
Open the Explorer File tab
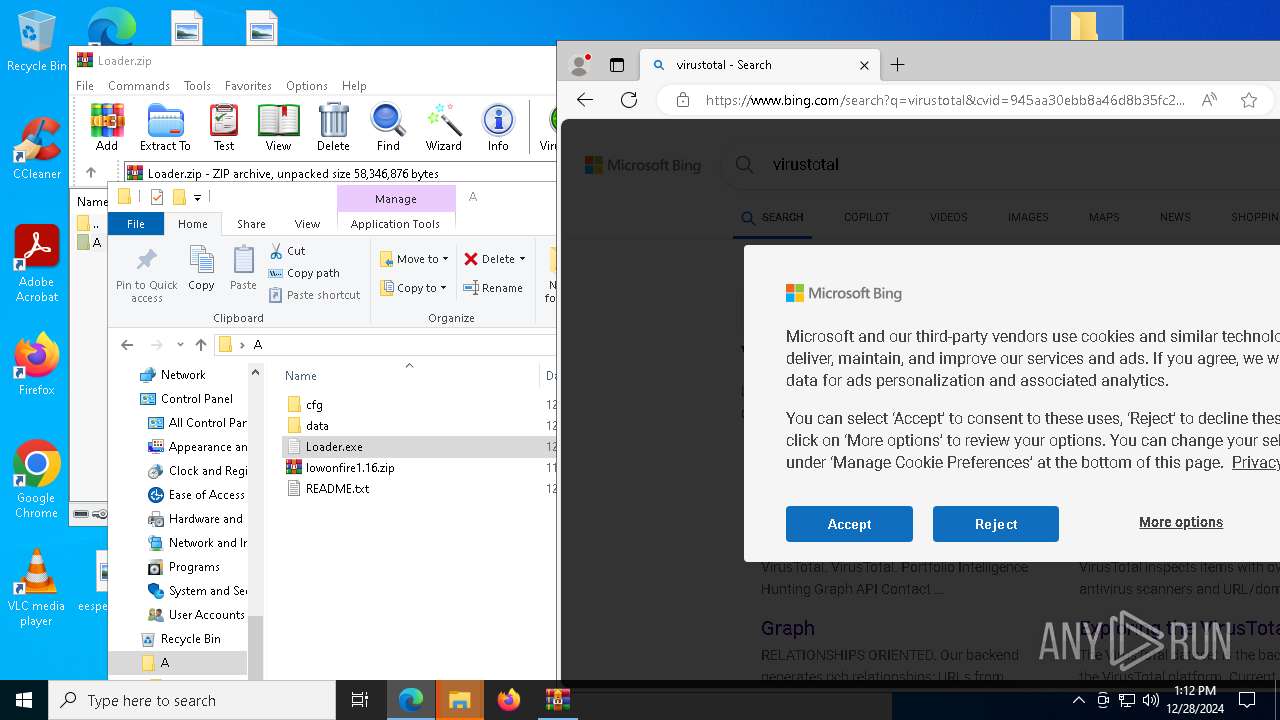(135, 224)
